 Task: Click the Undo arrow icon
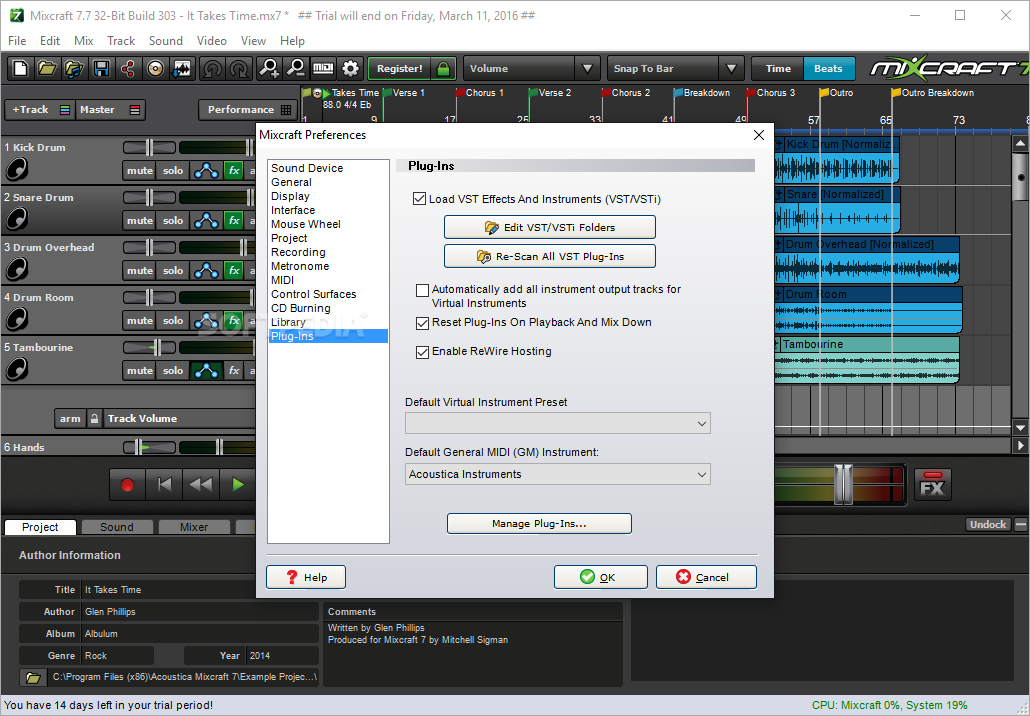[x=212, y=68]
